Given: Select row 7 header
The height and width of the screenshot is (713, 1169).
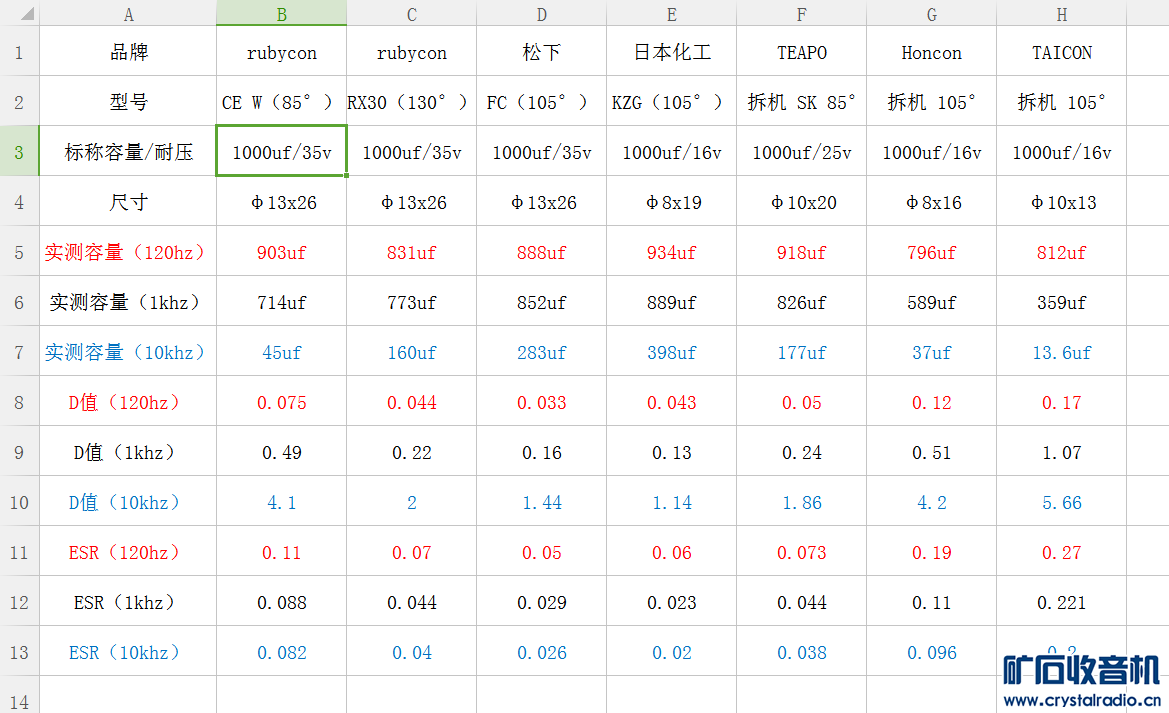Looking at the screenshot, I should point(19,352).
